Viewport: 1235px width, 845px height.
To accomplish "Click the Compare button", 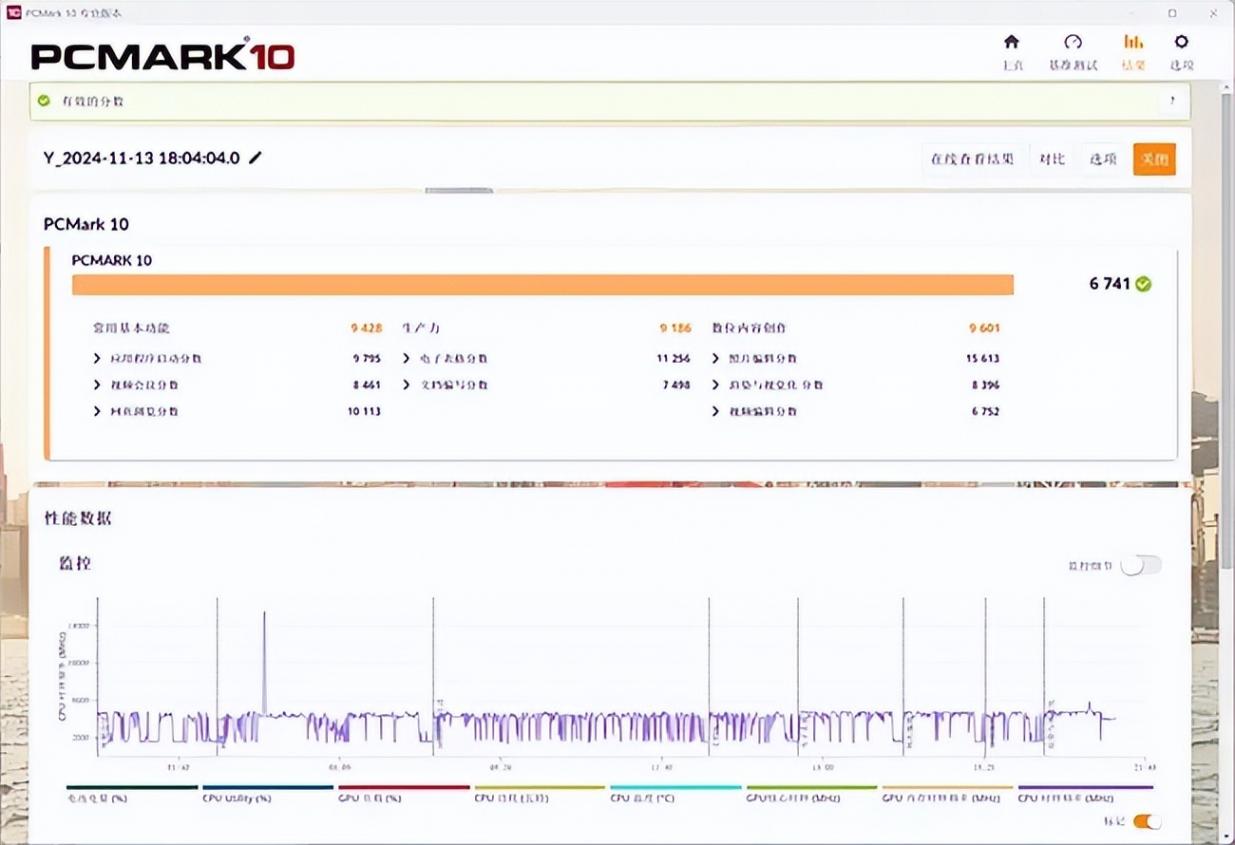I will pyautogui.click(x=1051, y=159).
